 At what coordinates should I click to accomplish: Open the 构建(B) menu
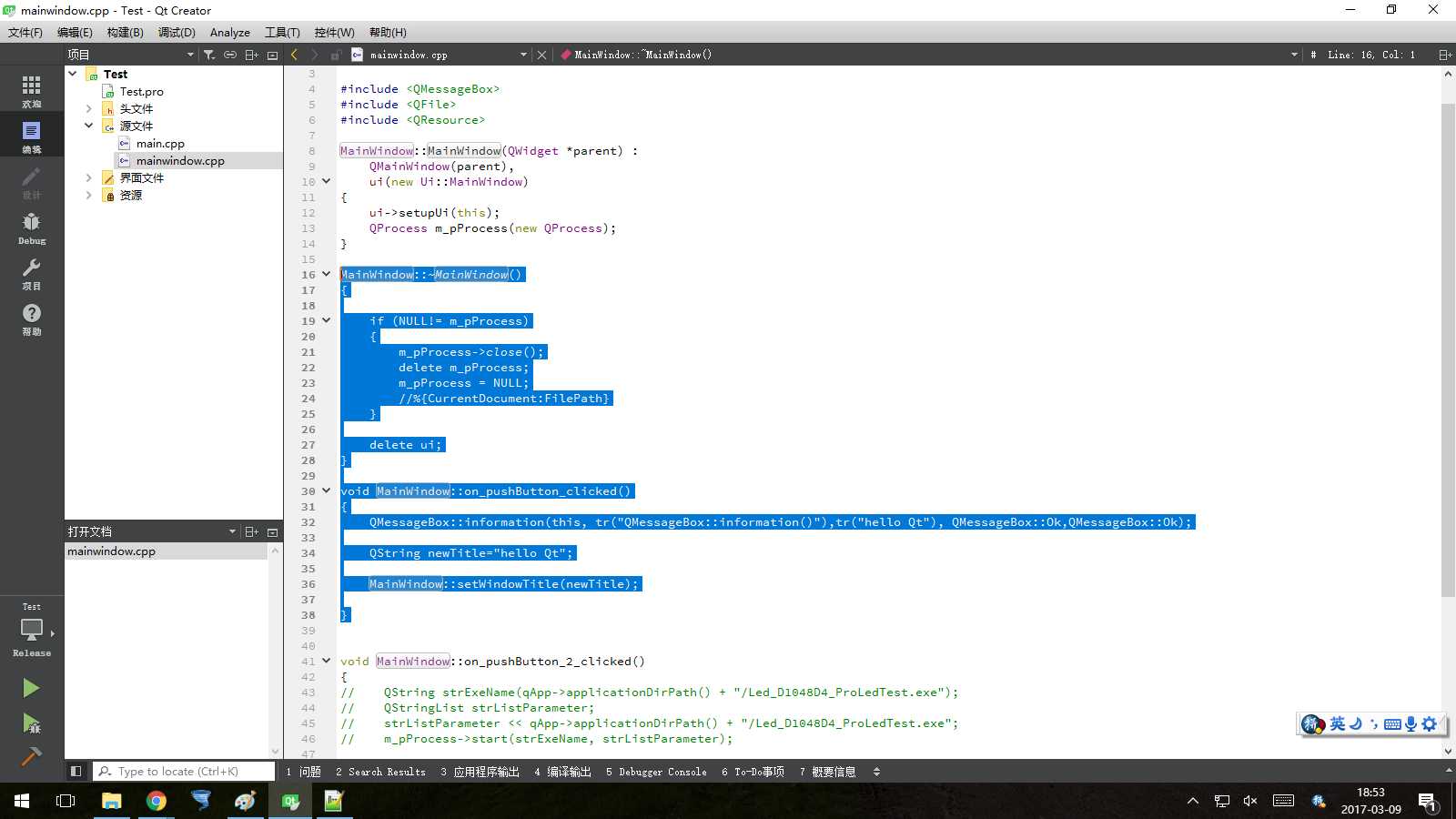coord(125,32)
